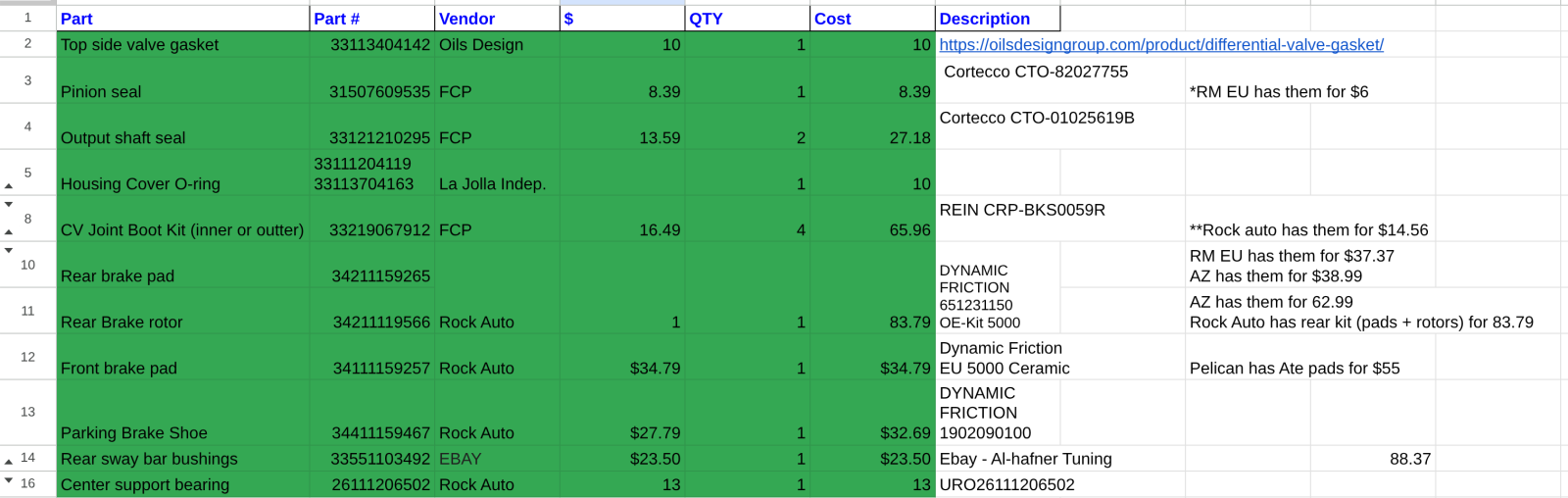Select the "Pinion seal" cell
The width and height of the screenshot is (1568, 498).
182,80
